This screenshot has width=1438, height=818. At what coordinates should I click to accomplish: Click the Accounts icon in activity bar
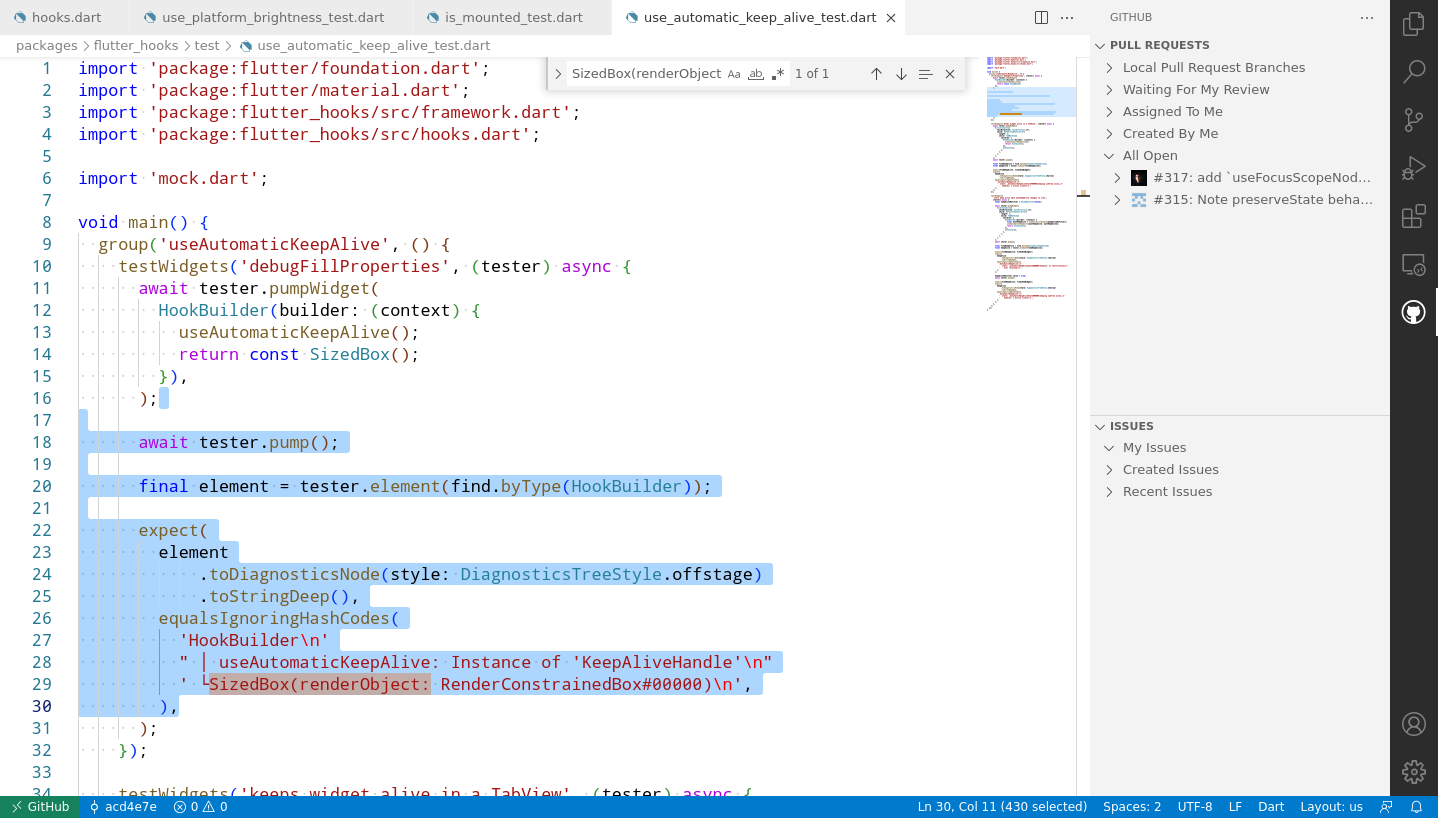[x=1413, y=724]
